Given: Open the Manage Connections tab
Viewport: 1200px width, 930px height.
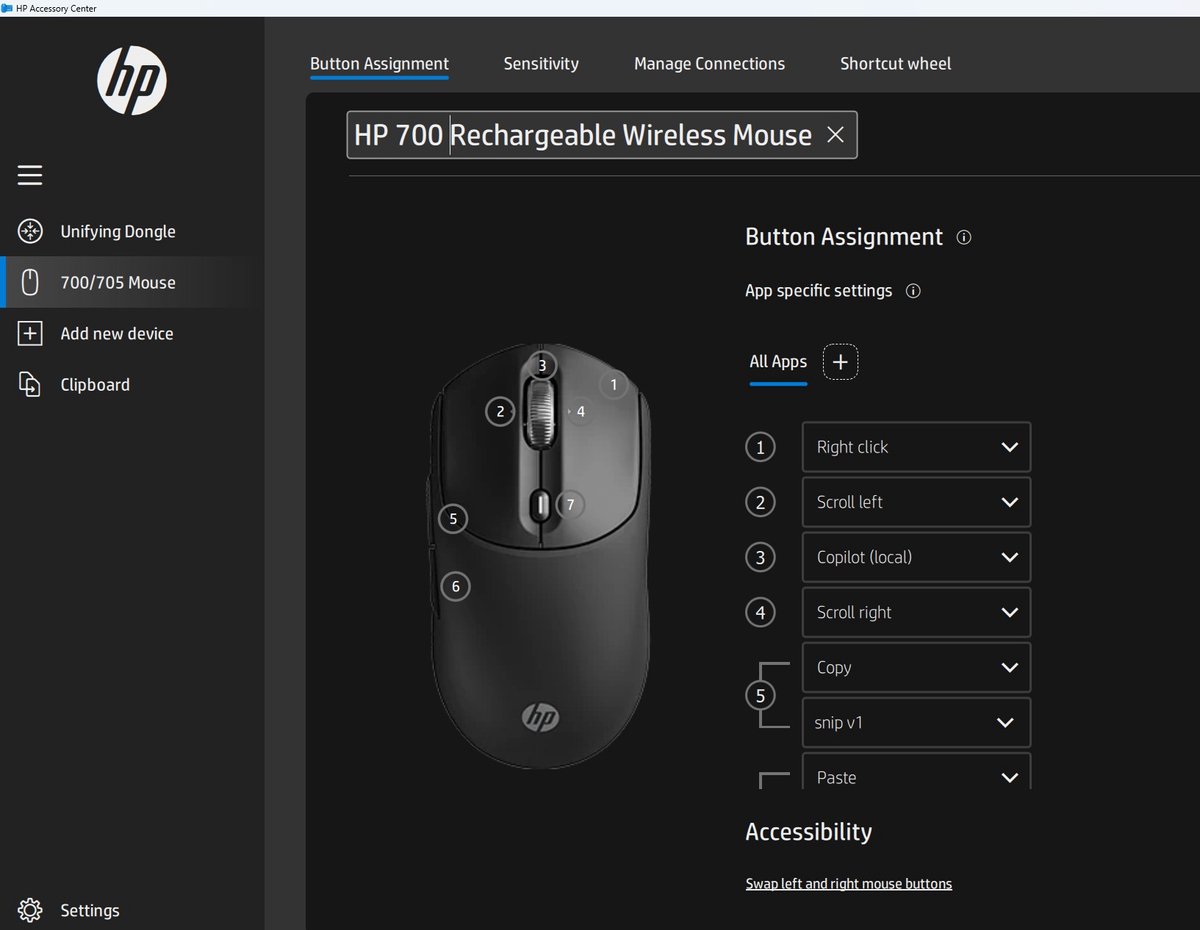Looking at the screenshot, I should (708, 63).
